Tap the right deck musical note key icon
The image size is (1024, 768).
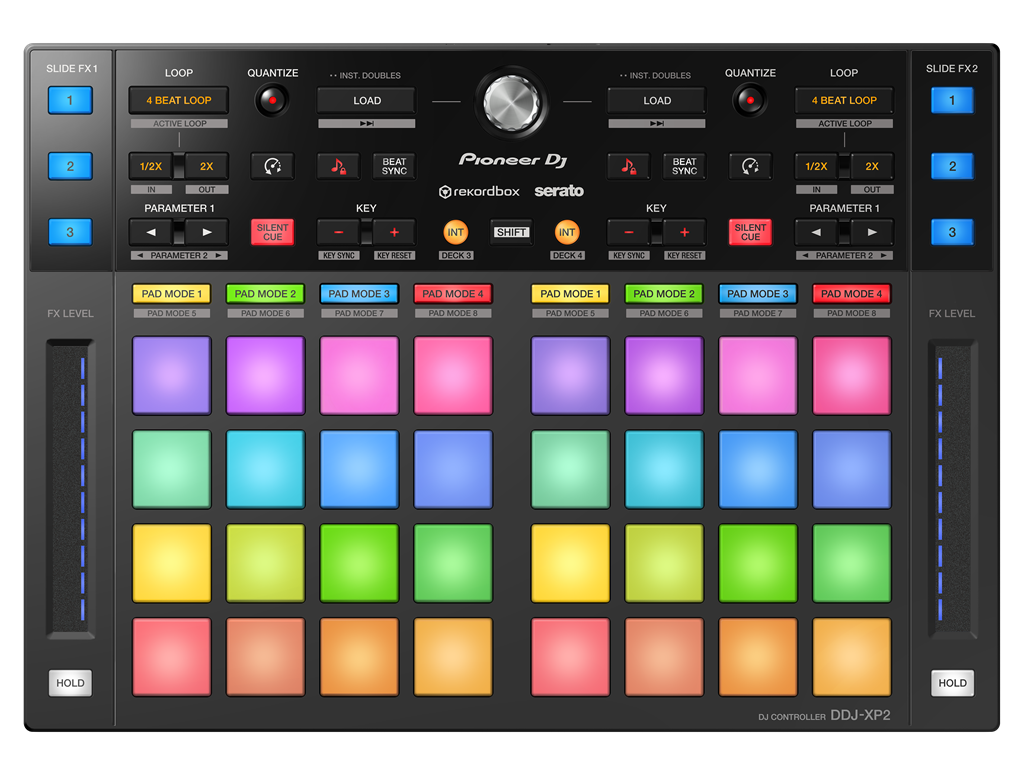[x=628, y=166]
